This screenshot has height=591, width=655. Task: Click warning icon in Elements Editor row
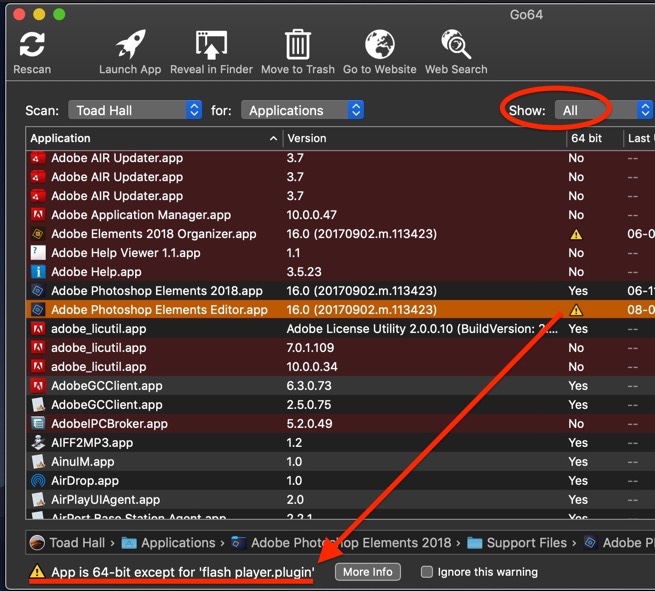(x=576, y=310)
